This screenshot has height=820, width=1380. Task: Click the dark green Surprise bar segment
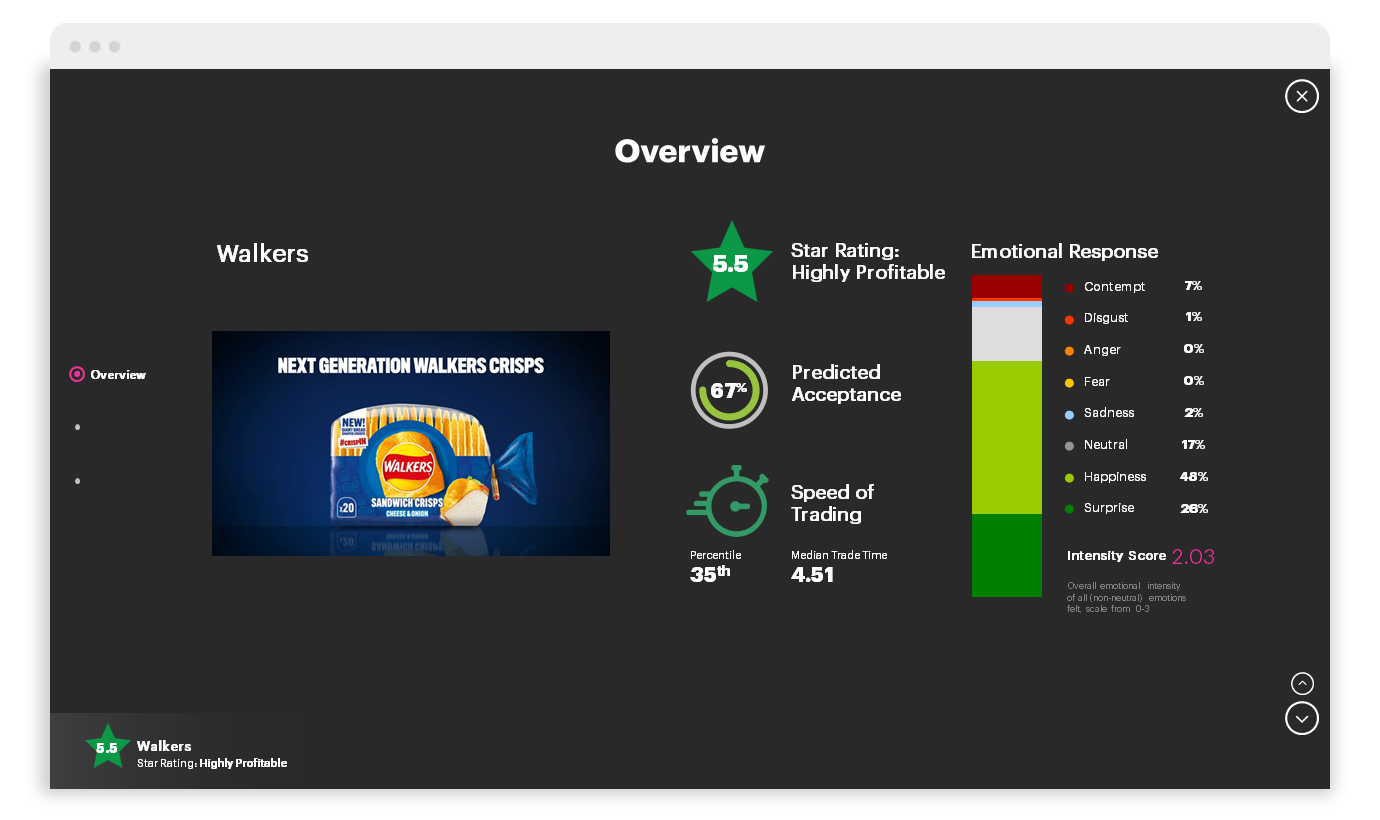coord(1007,555)
